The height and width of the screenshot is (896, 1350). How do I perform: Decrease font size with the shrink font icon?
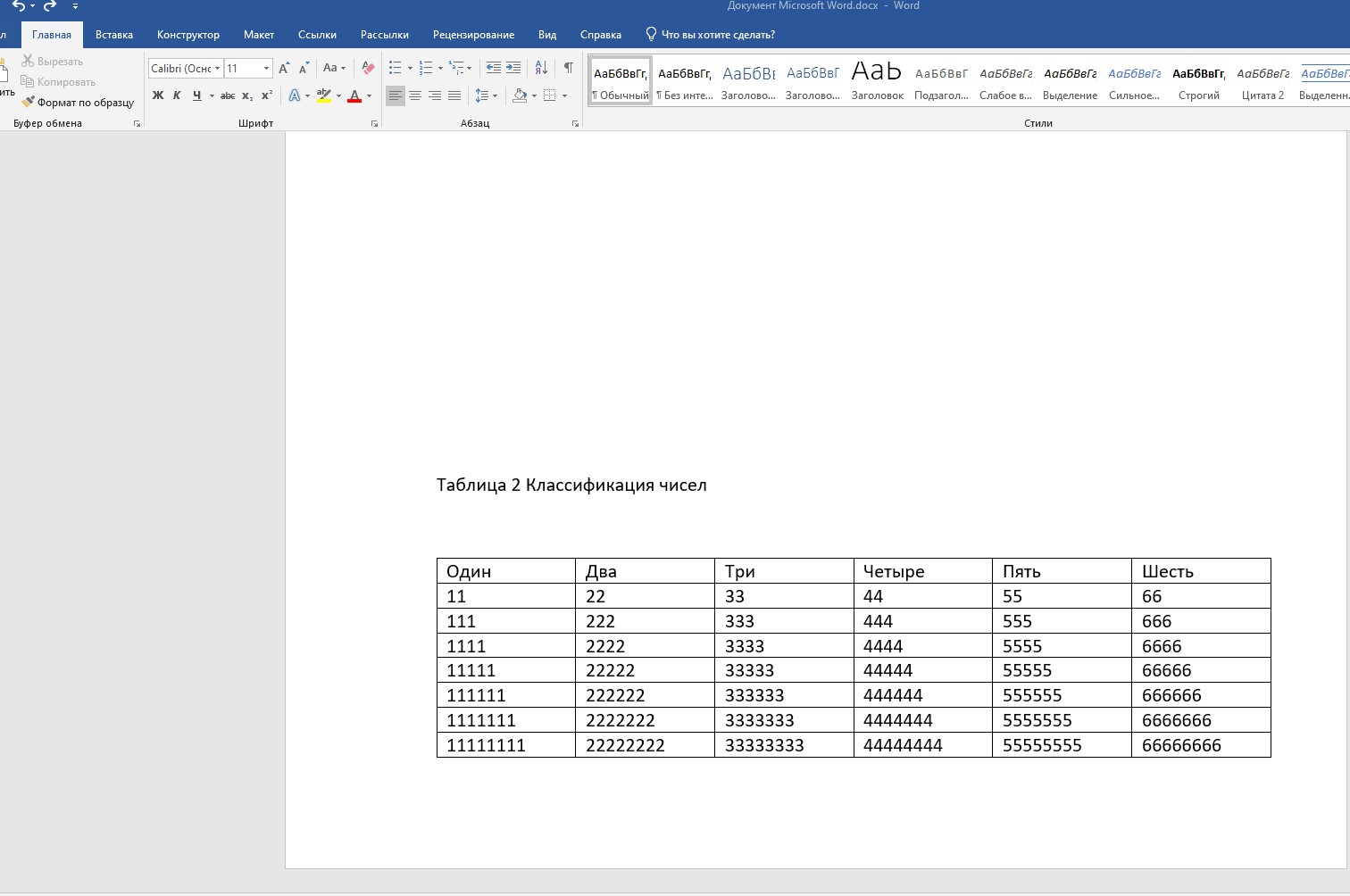tap(304, 68)
